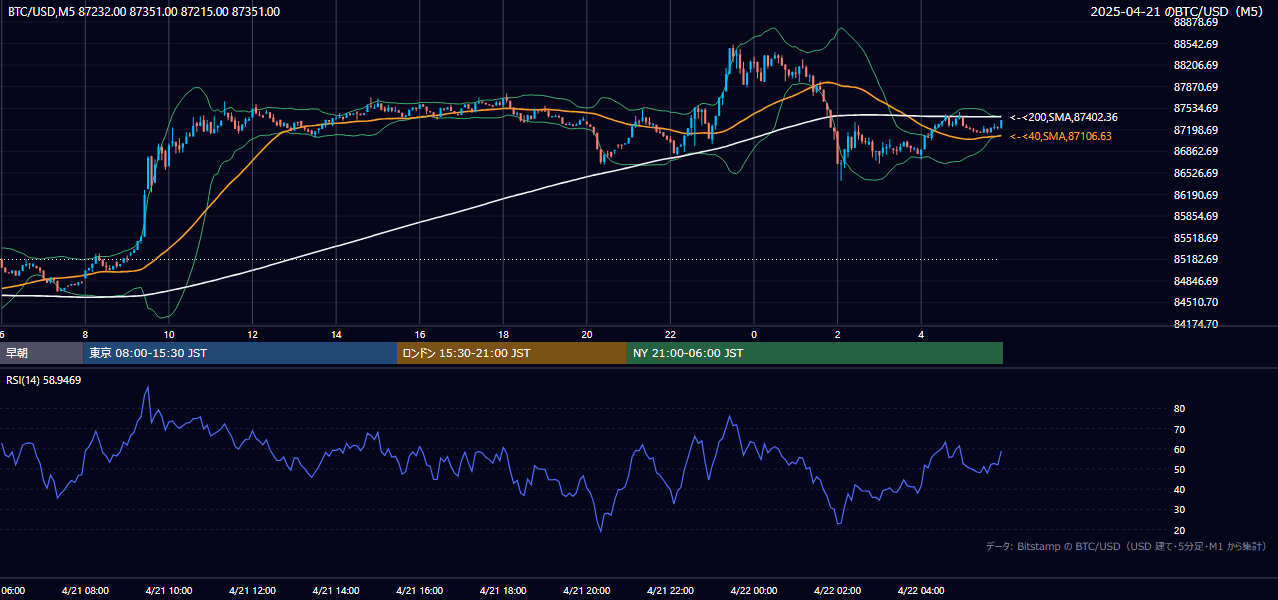Click price axis label 84174.70
Image resolution: width=1278 pixels, height=600 pixels.
(1196, 324)
